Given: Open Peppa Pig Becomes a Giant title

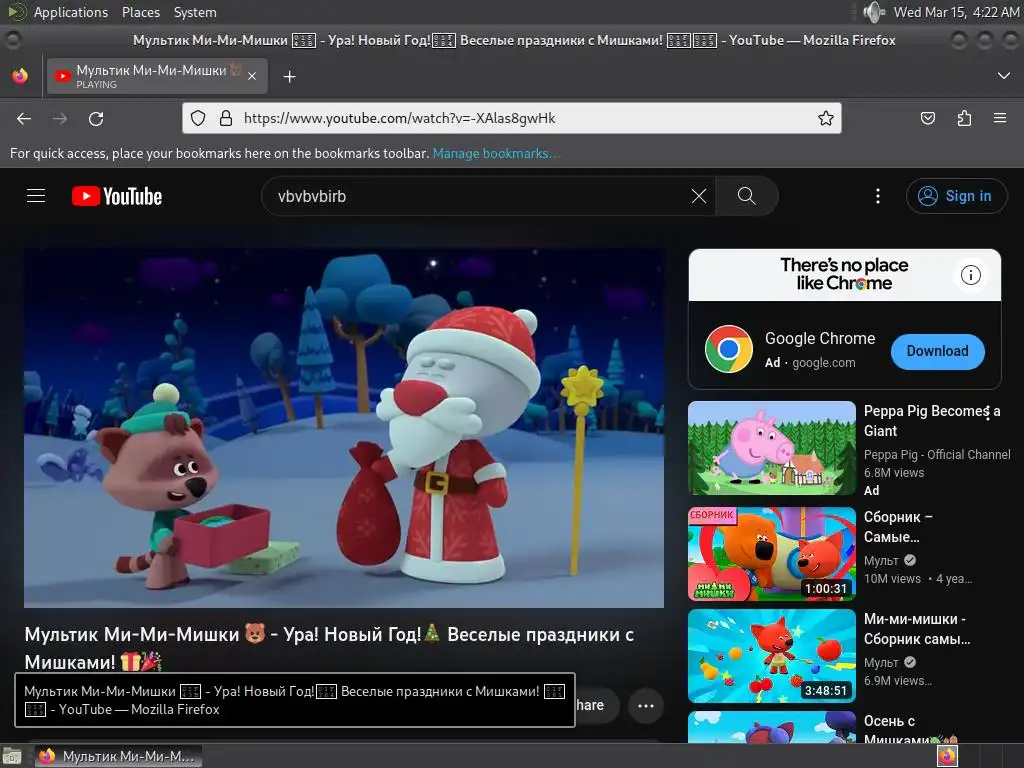Looking at the screenshot, I should (x=931, y=421).
